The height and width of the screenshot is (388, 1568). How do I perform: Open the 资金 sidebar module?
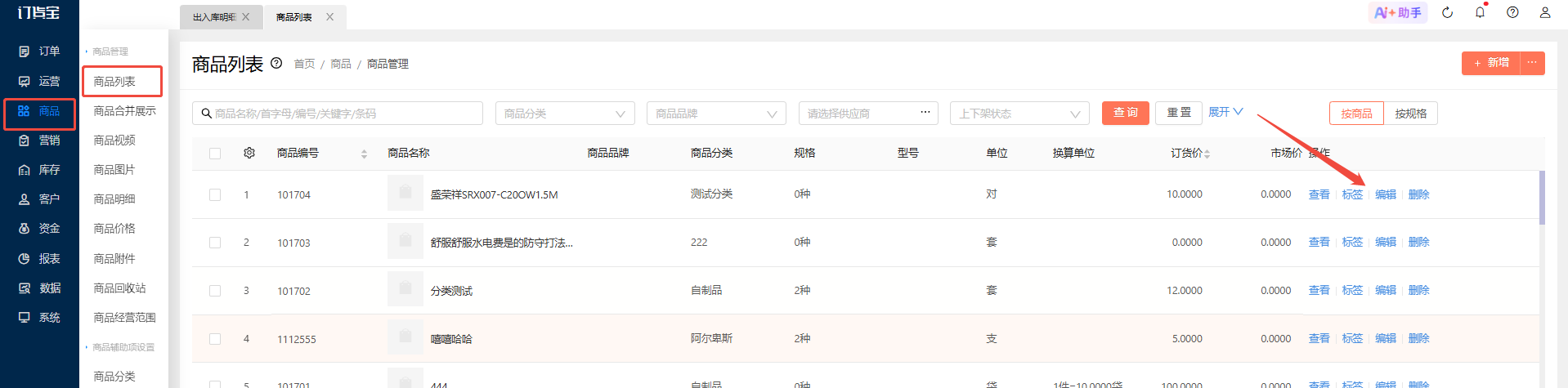[39, 229]
